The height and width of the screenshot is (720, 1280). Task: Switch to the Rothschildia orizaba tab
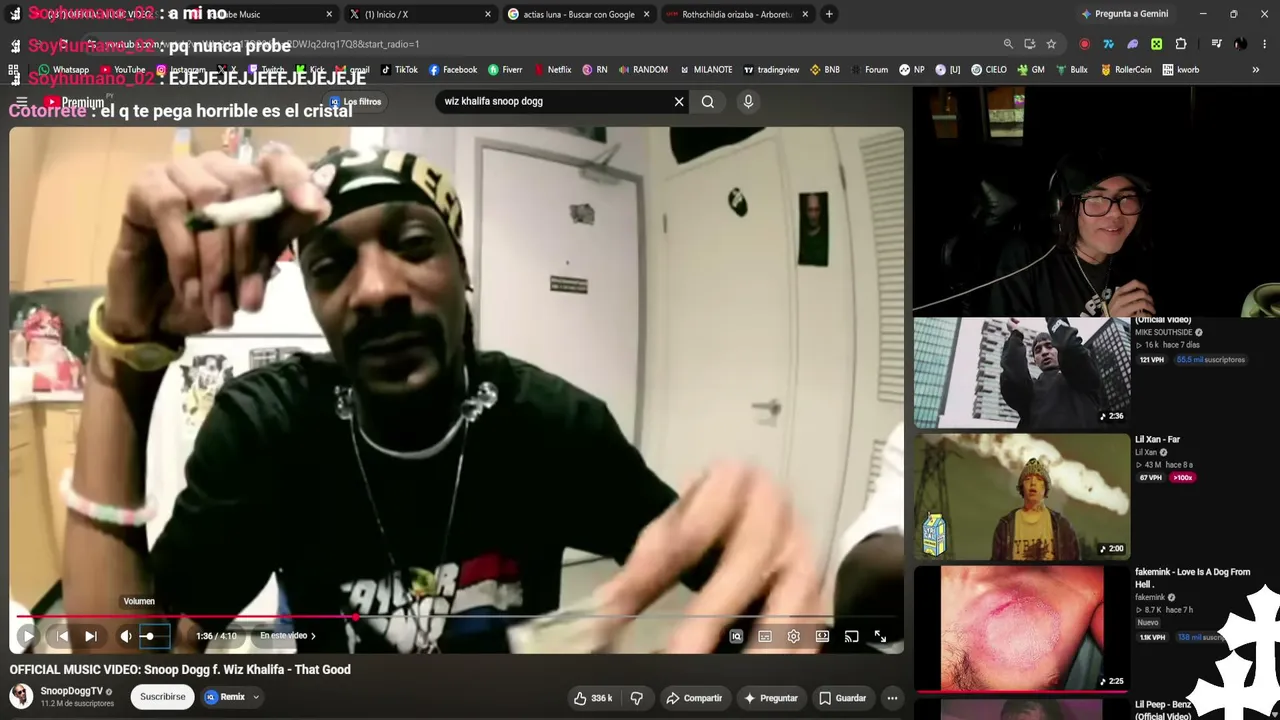[738, 14]
